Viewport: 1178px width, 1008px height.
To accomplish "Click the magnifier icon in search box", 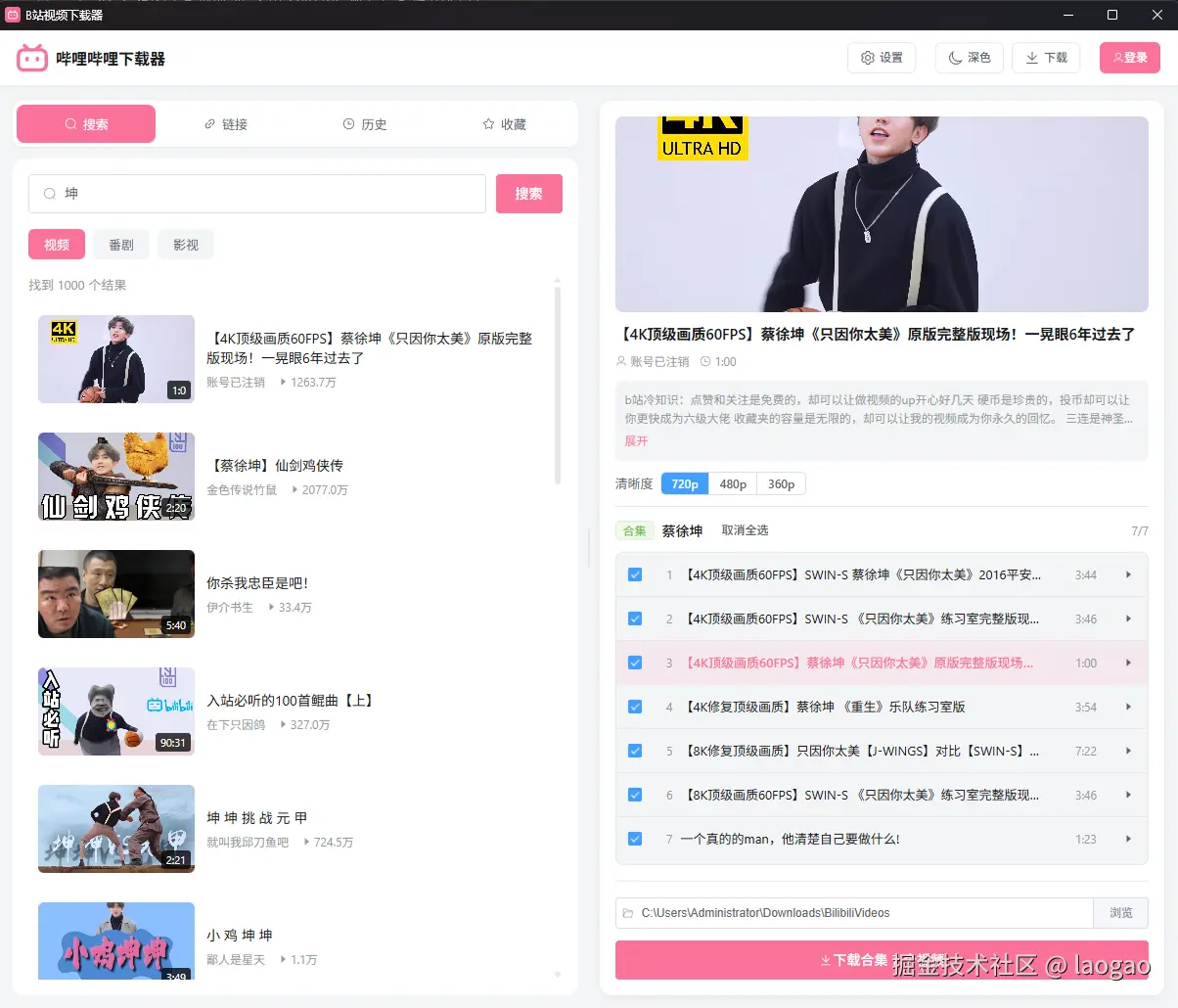I will pos(49,194).
